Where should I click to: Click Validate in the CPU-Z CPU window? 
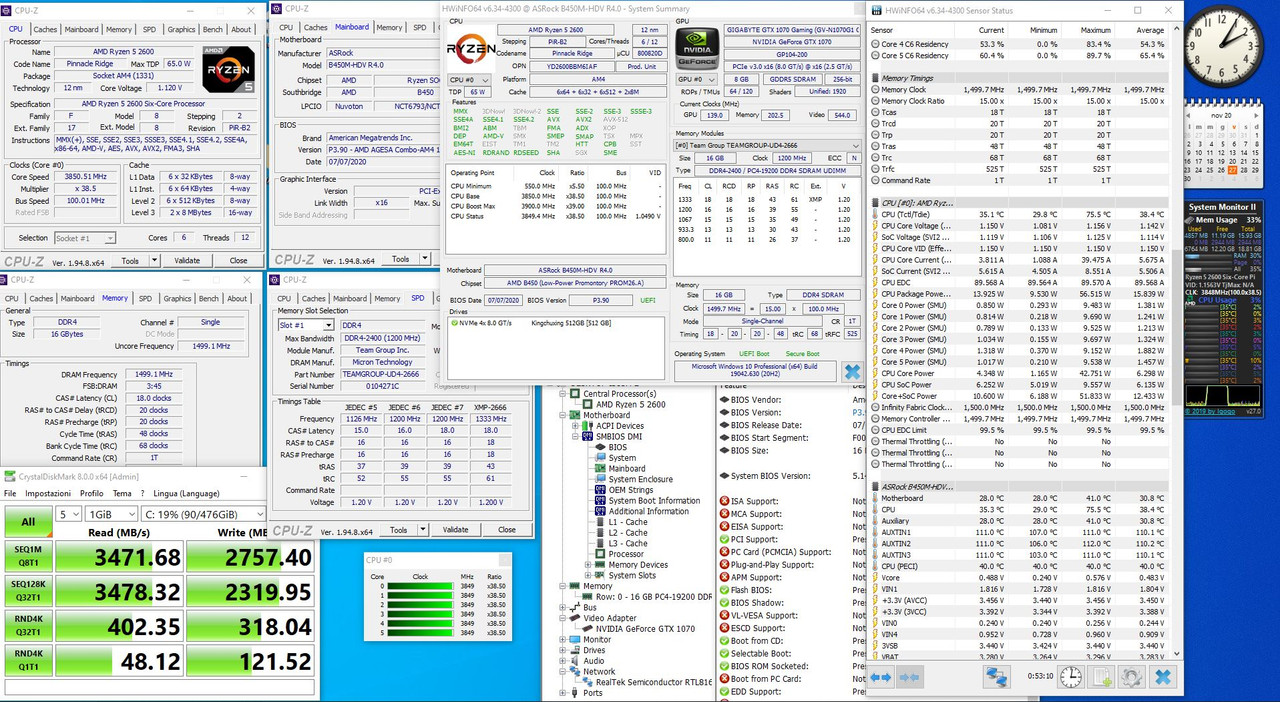coord(187,260)
